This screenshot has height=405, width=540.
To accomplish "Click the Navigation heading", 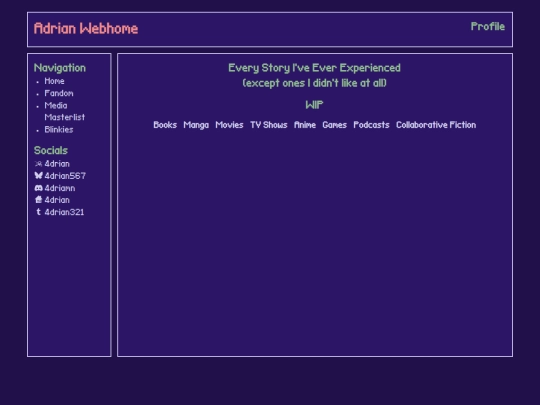I will 60,68.
